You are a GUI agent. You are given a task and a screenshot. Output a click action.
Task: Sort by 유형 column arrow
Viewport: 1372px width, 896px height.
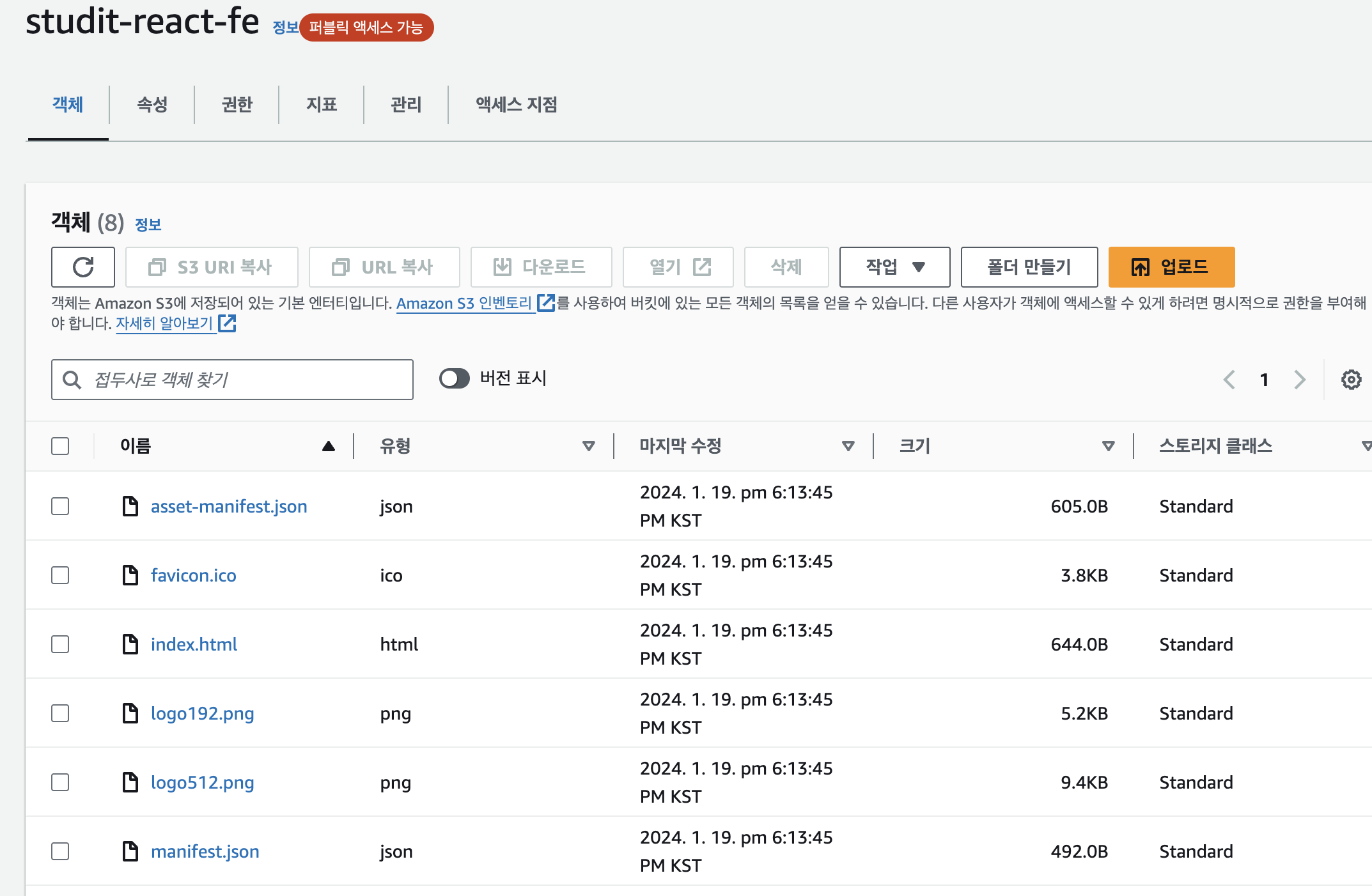click(588, 446)
